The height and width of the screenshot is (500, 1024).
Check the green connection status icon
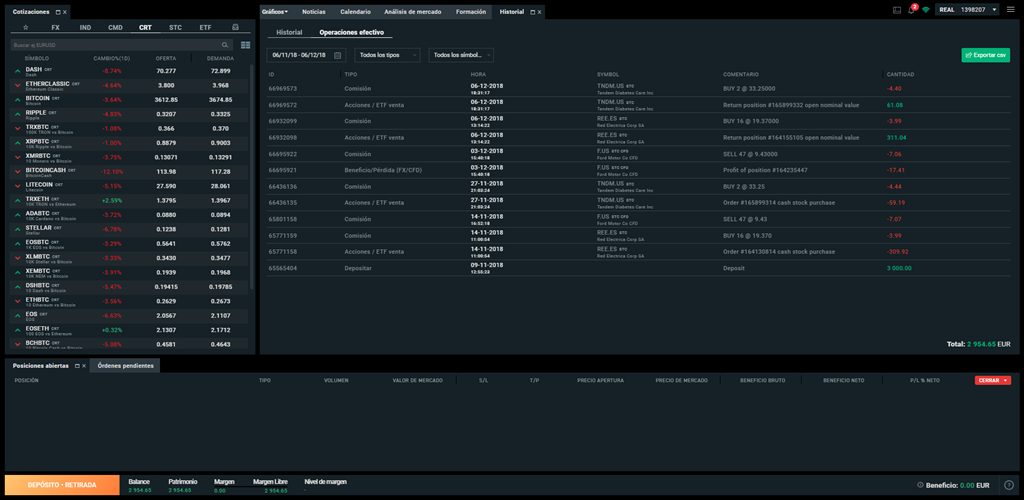pos(925,10)
